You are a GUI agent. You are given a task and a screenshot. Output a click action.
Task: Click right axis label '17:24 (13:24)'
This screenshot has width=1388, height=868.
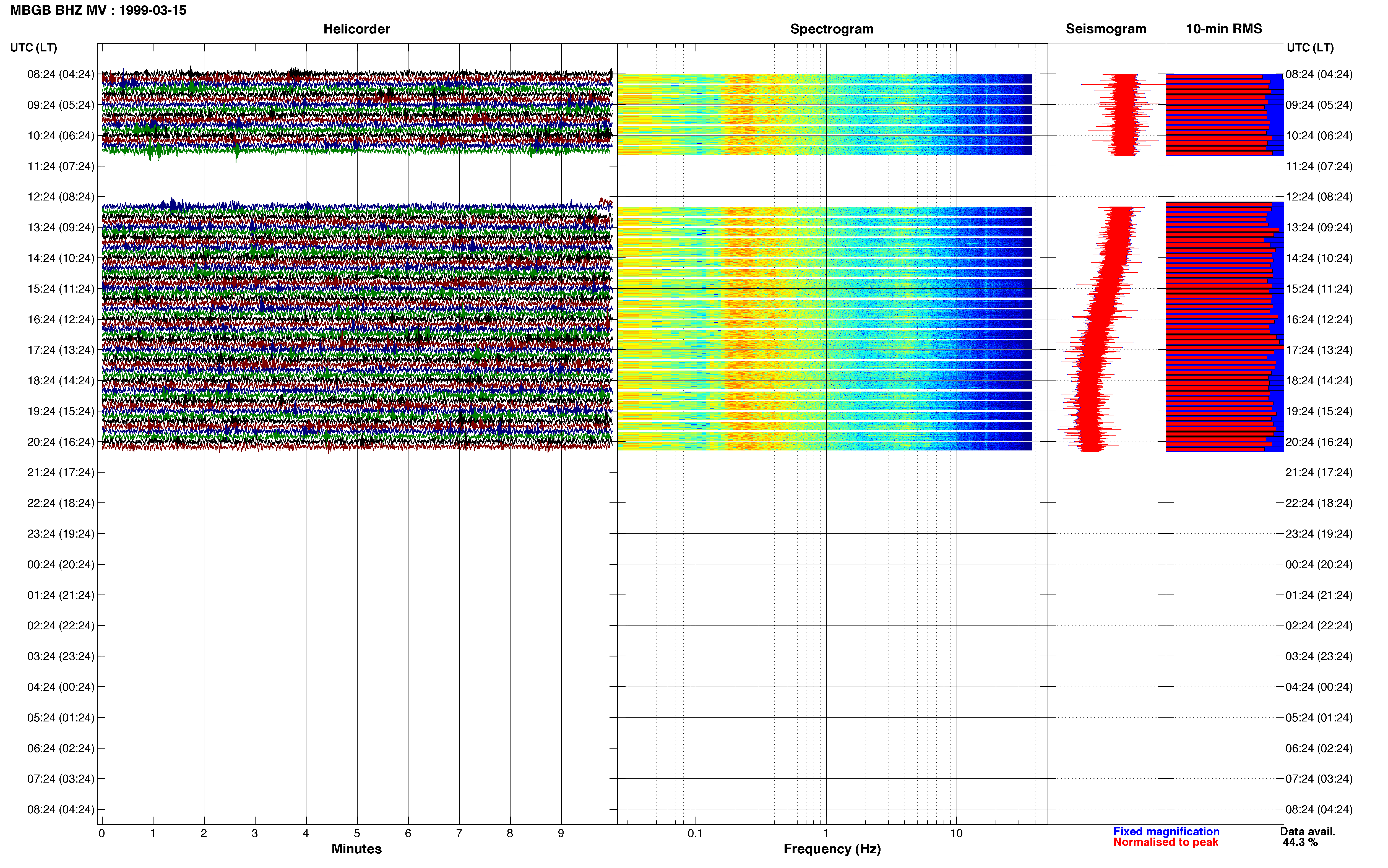[1319, 350]
